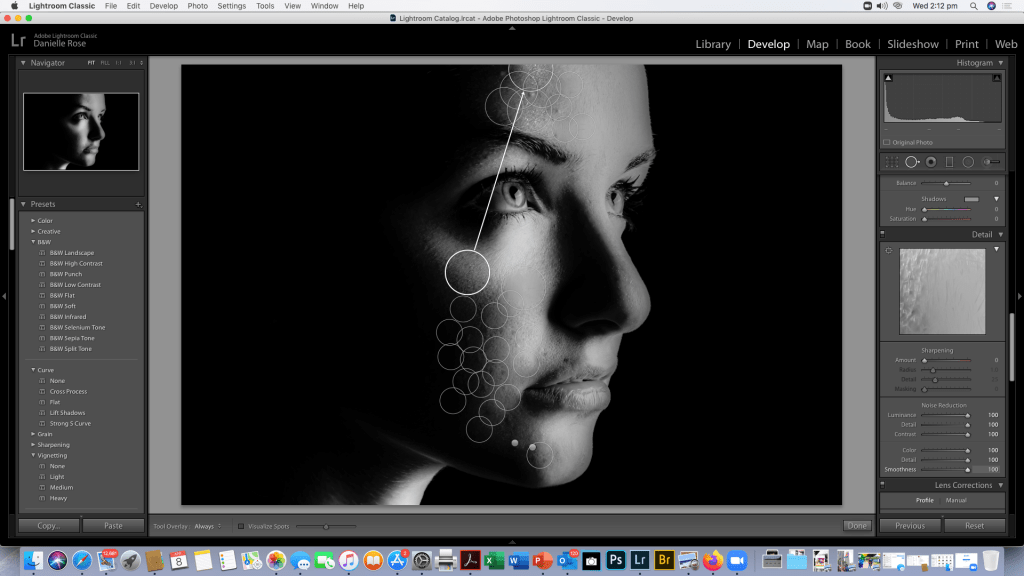Image resolution: width=1024 pixels, height=576 pixels.
Task: Toggle the Detail panel on/off switch
Action: pos(884,235)
